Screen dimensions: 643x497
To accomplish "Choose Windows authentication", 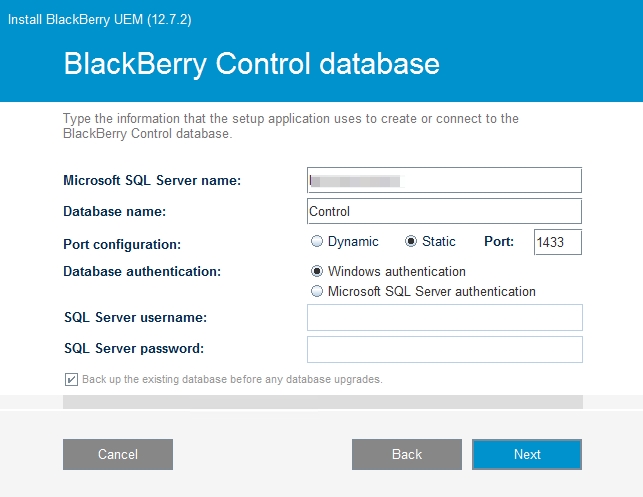I will [x=318, y=271].
